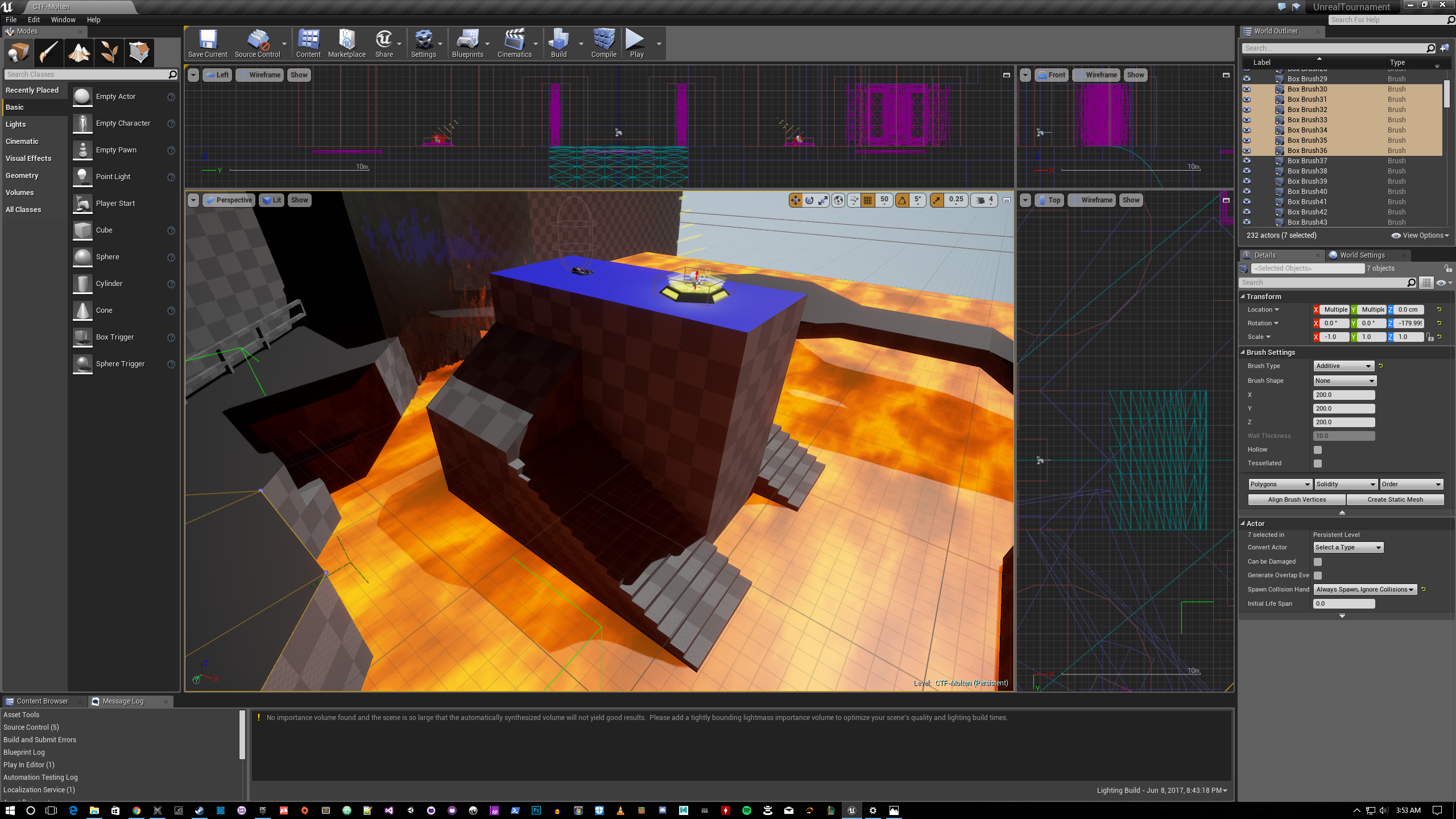Click Align Brush Vertices button
Screen dimensions: 1456x819
coord(1297,500)
